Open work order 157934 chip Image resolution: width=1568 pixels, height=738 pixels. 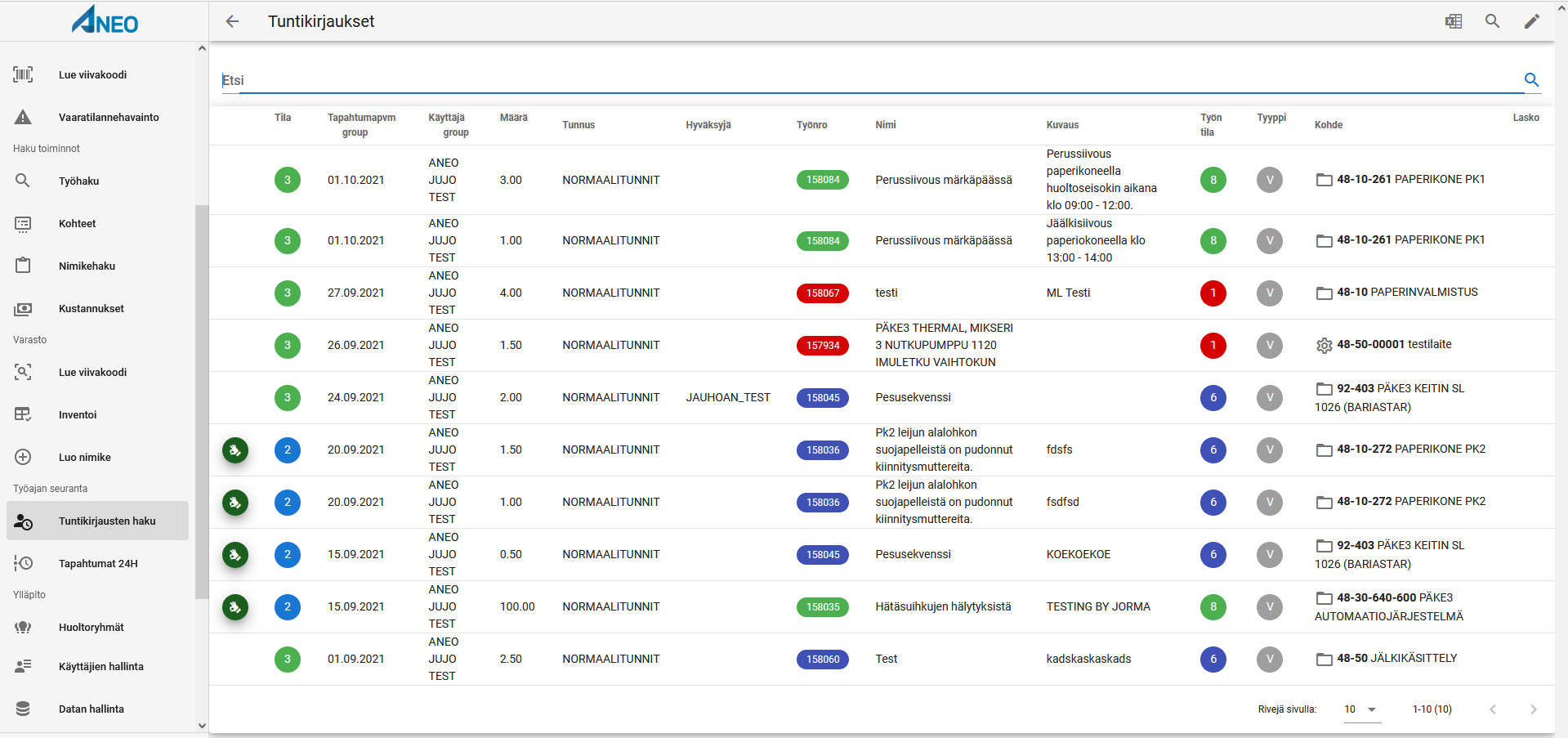tap(823, 345)
